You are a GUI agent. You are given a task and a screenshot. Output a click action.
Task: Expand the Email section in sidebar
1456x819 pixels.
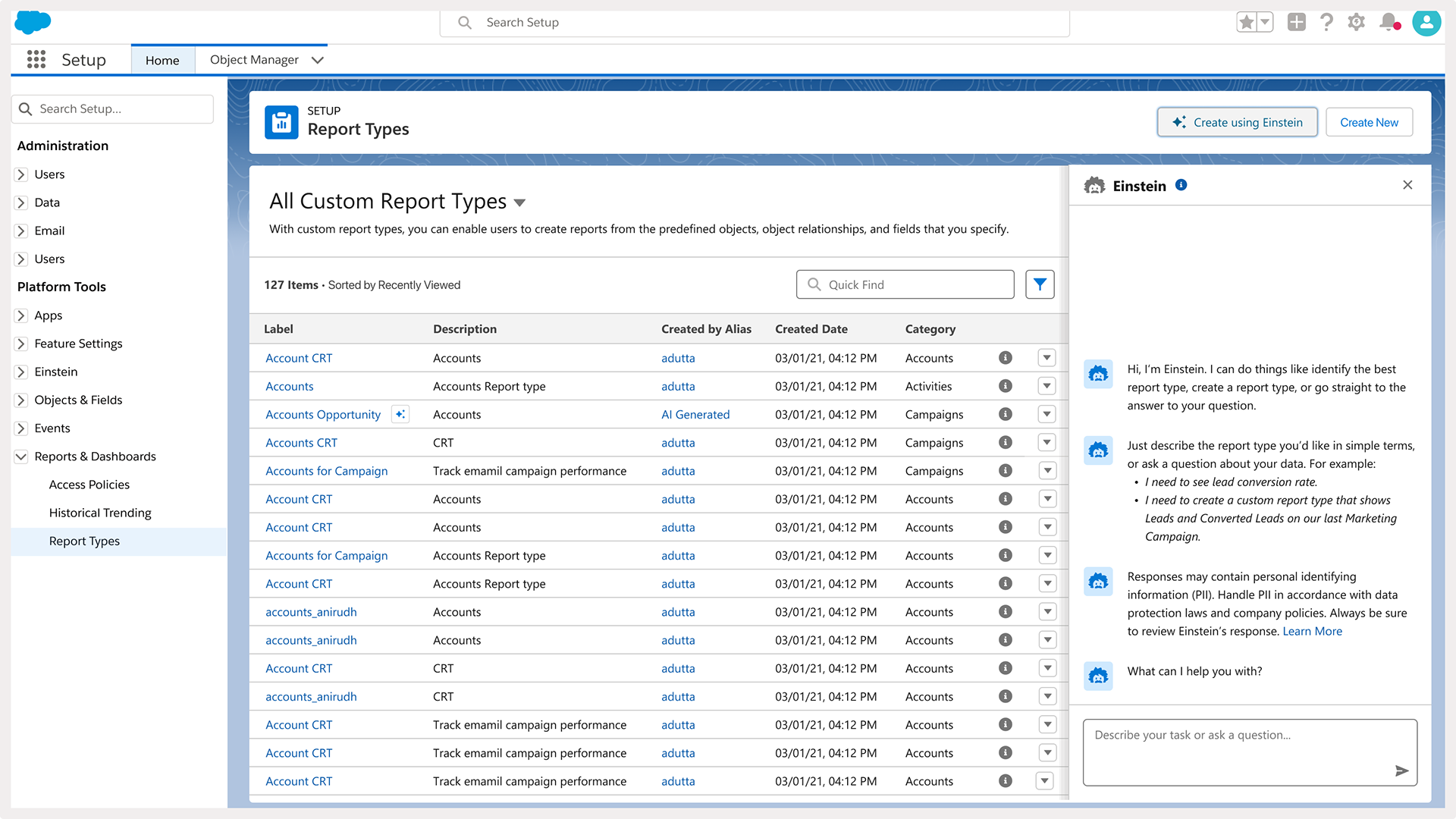point(21,231)
